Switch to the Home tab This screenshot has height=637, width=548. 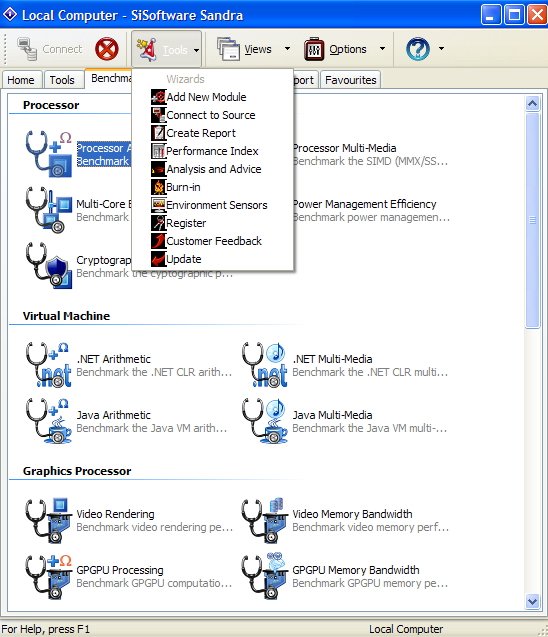click(22, 80)
